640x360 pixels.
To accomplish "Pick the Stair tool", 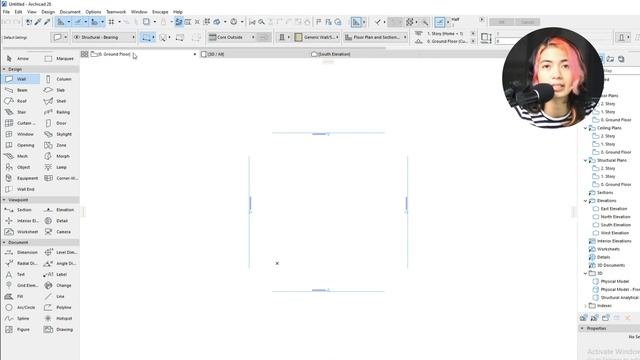I will coord(21,112).
